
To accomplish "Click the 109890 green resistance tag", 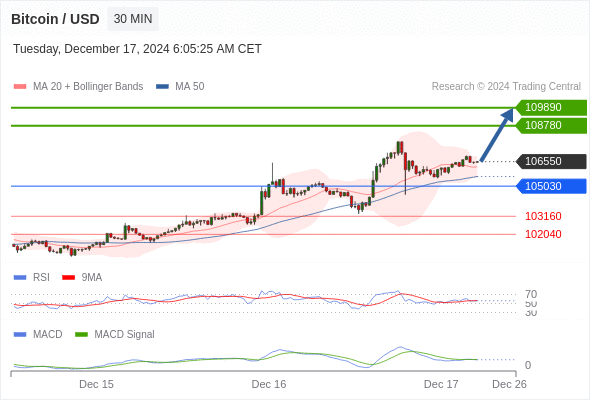I will (x=551, y=108).
